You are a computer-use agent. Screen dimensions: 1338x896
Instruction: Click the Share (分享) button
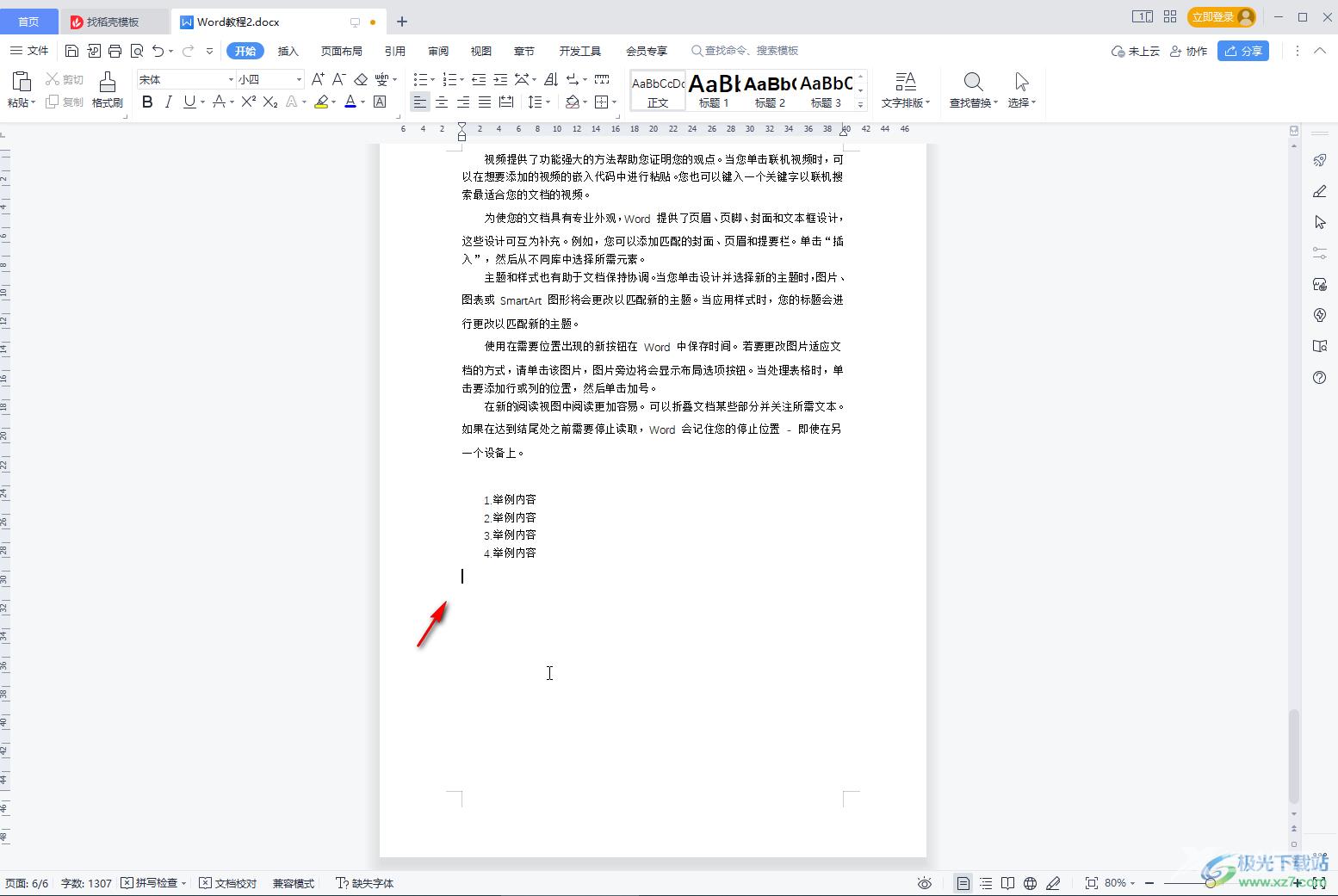(x=1243, y=51)
